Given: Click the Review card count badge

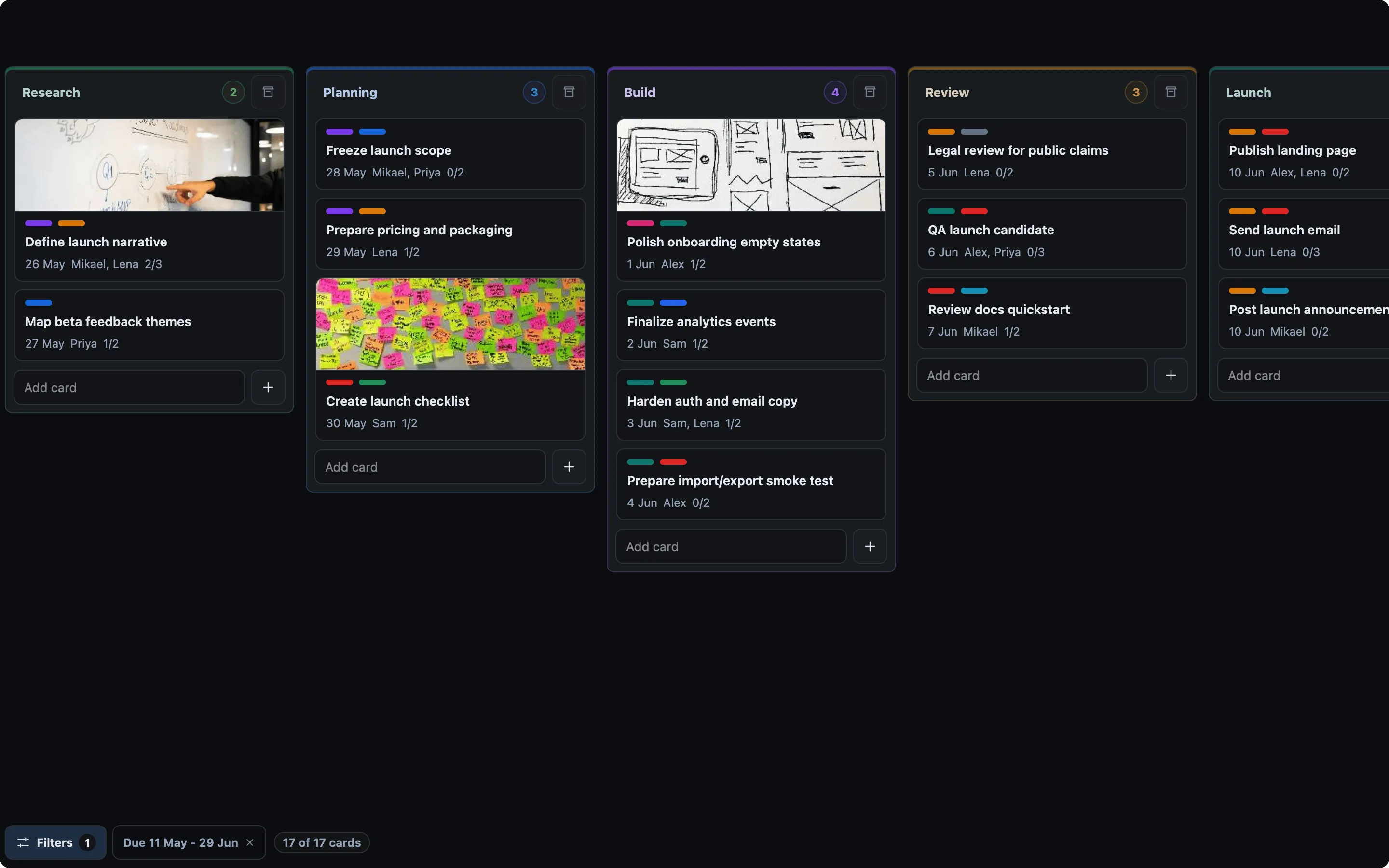Looking at the screenshot, I should [x=1136, y=92].
